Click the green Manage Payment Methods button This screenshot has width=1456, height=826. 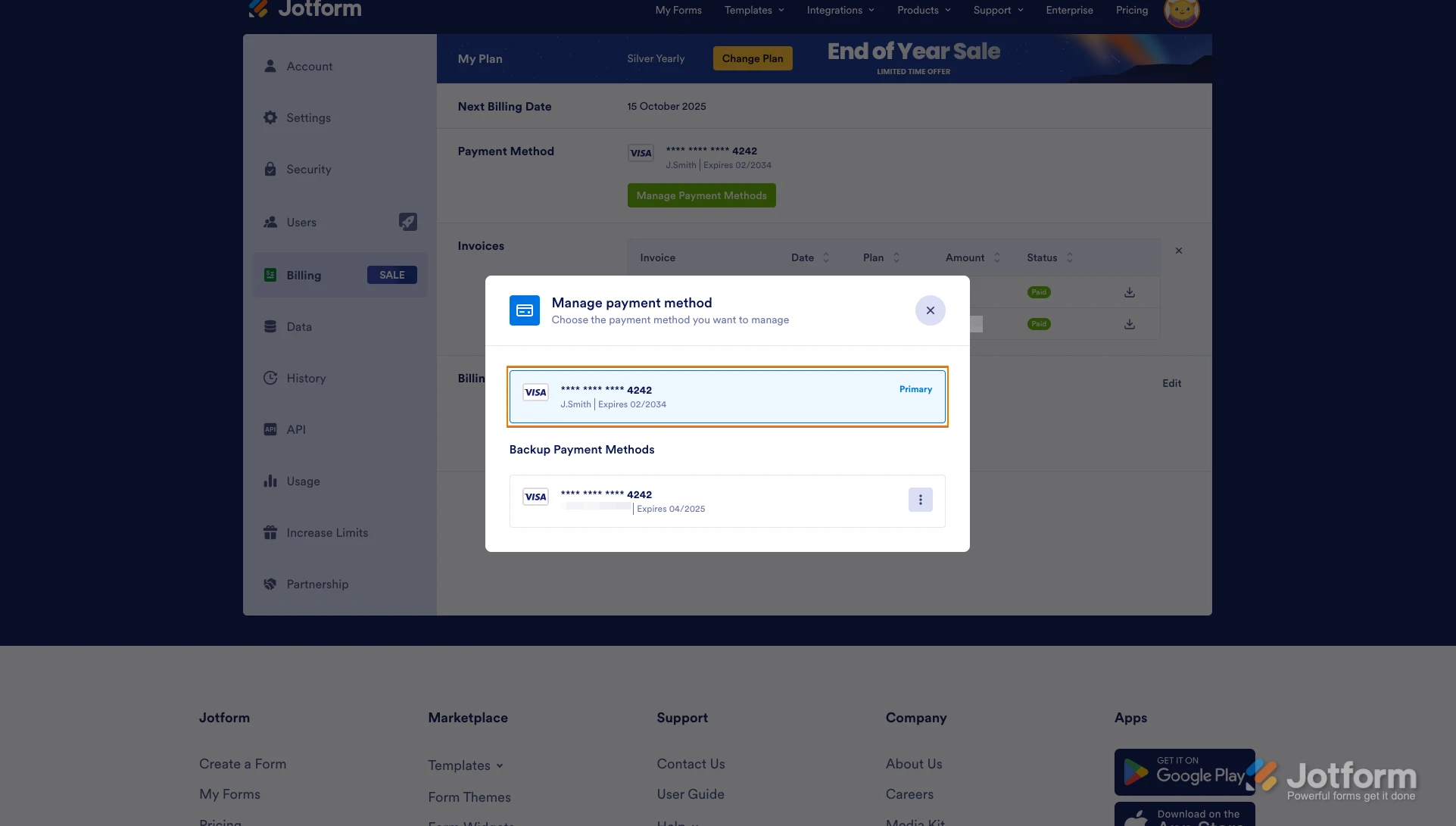(701, 195)
